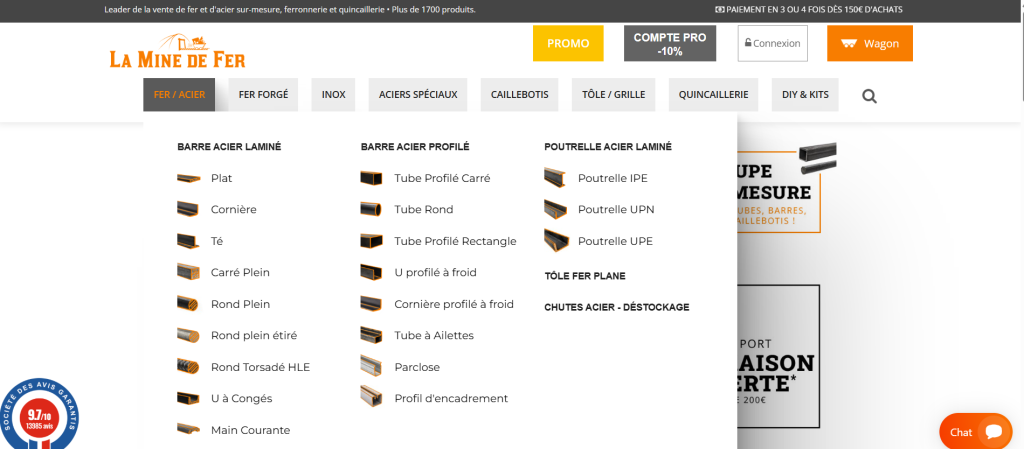The width and height of the screenshot is (1024, 449).
Task: Open the FER / ACIER menu
Action: pyautogui.click(x=180, y=95)
